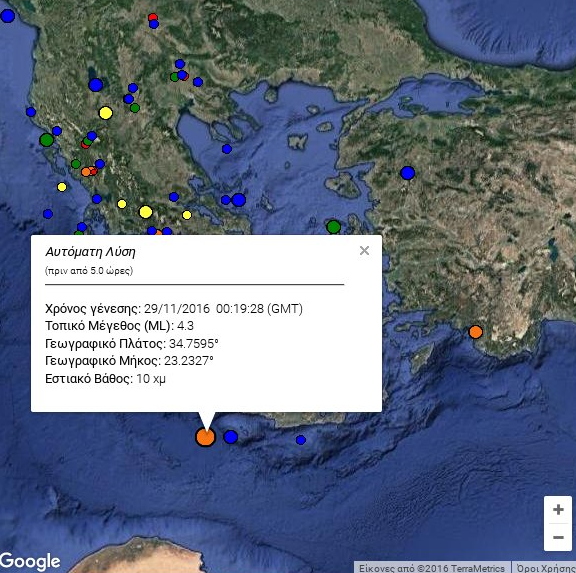576x573 pixels.
Task: Select the large green marker on the Ionian coast
Action: pos(47,140)
